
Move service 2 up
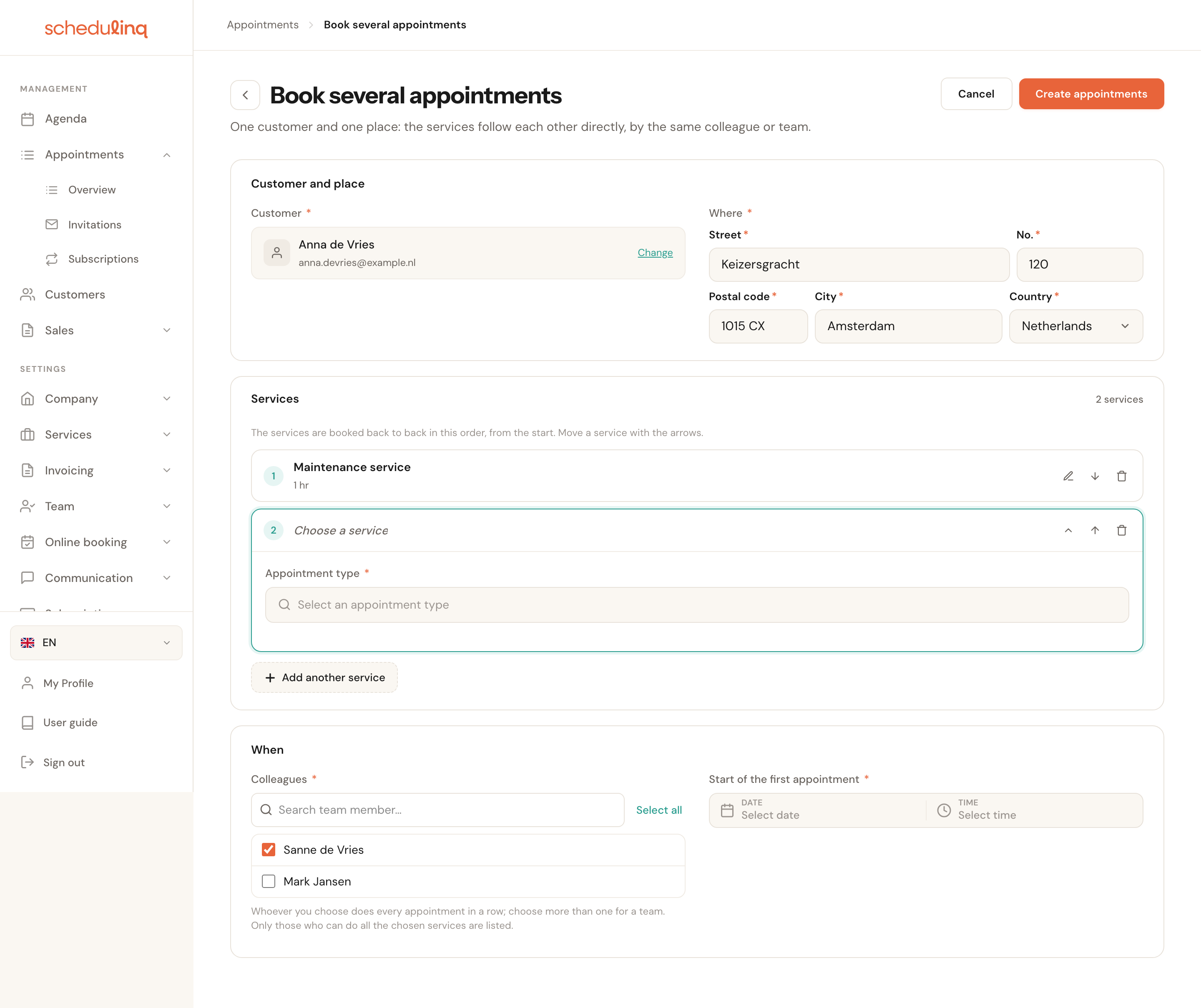1095,531
